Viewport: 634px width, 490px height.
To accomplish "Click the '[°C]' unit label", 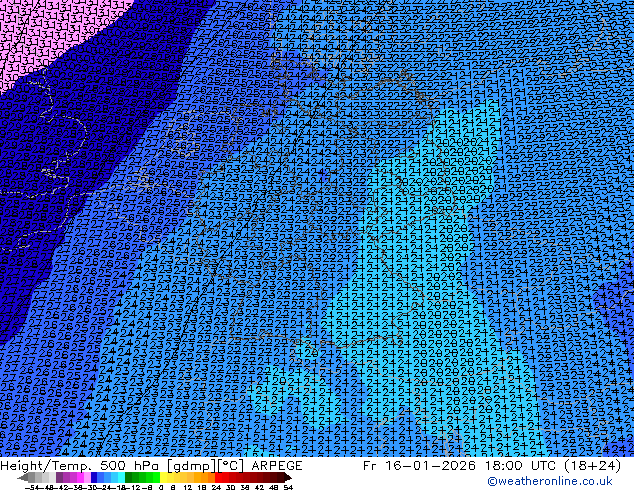I will click(232, 466).
